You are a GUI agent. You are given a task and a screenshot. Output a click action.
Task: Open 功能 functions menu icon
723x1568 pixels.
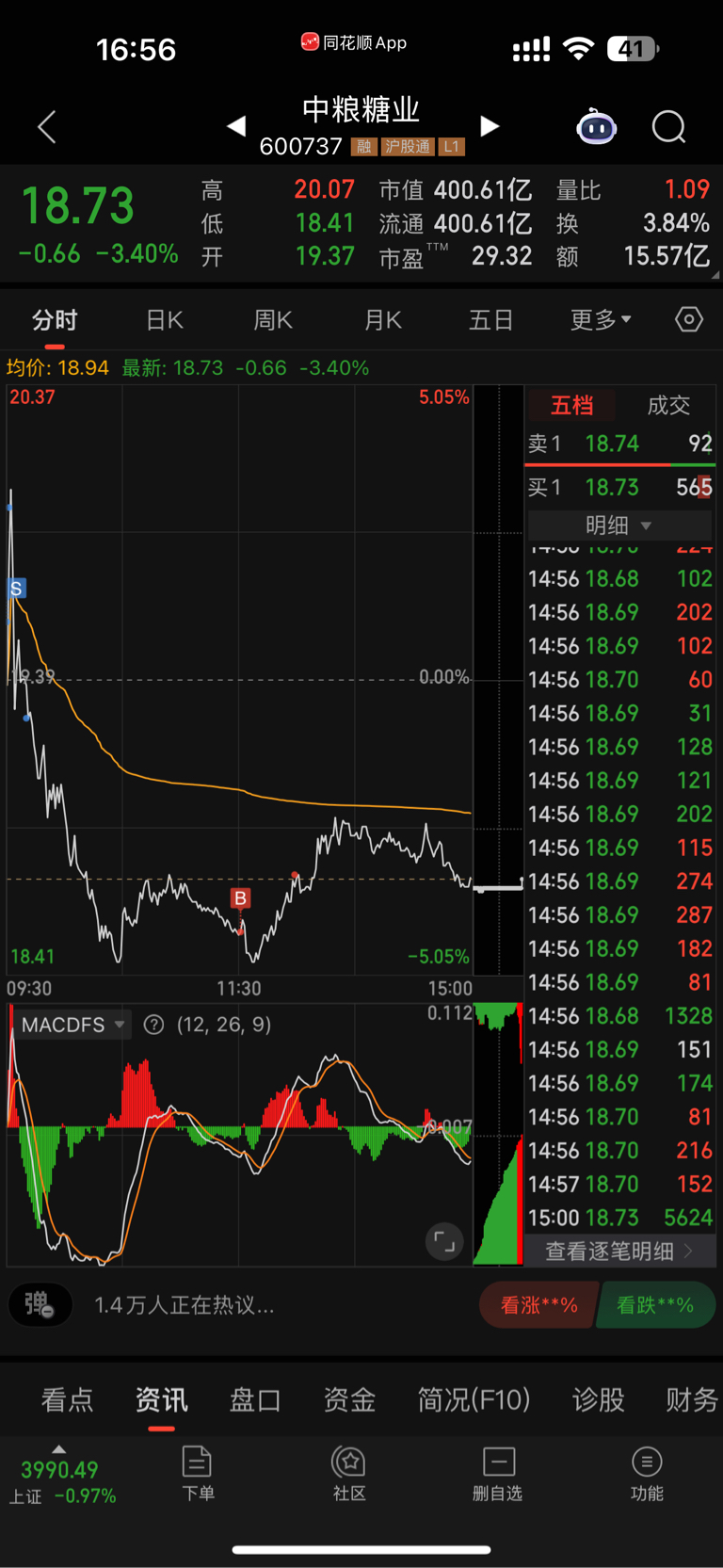click(647, 1473)
